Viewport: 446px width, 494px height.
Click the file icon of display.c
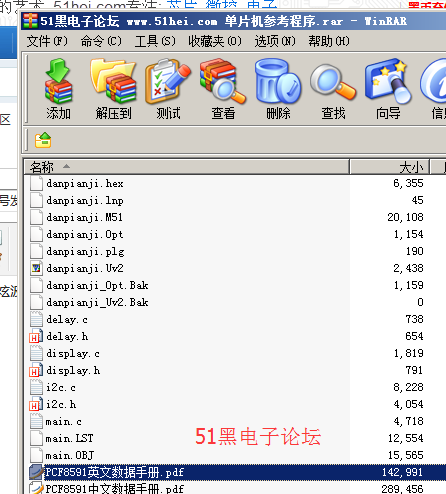coord(36,353)
